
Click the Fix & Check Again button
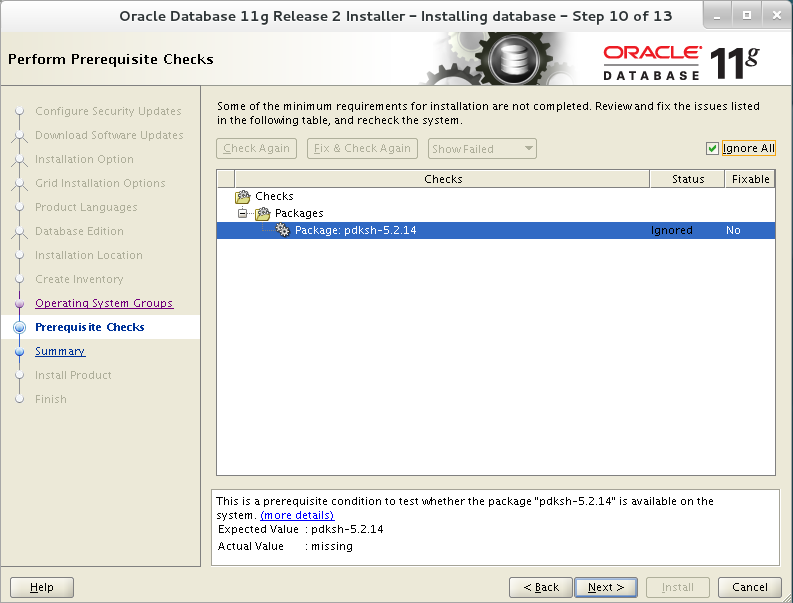tap(362, 148)
